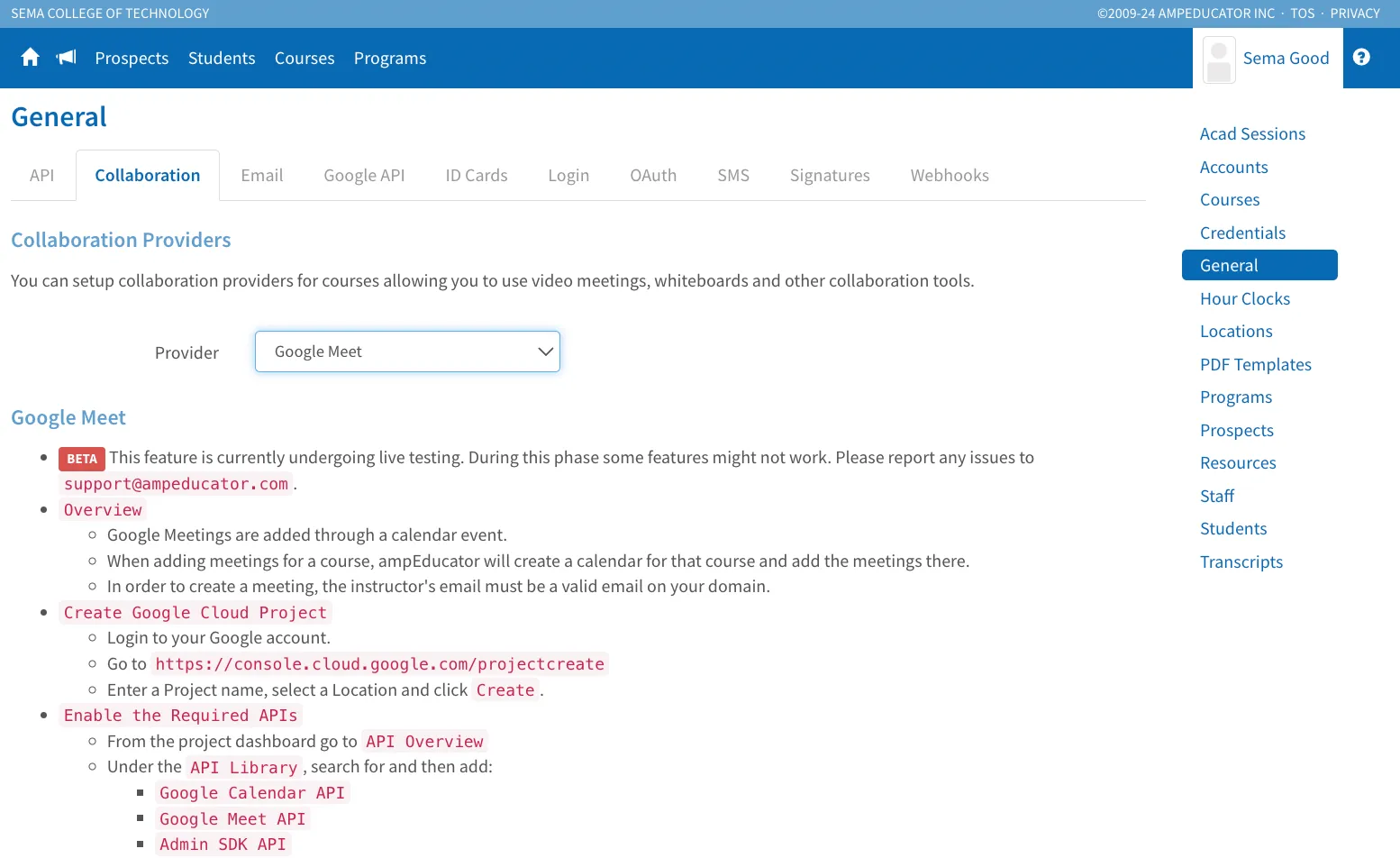Open Hour Clocks in the sidebar
1400x858 pixels.
[x=1245, y=298]
